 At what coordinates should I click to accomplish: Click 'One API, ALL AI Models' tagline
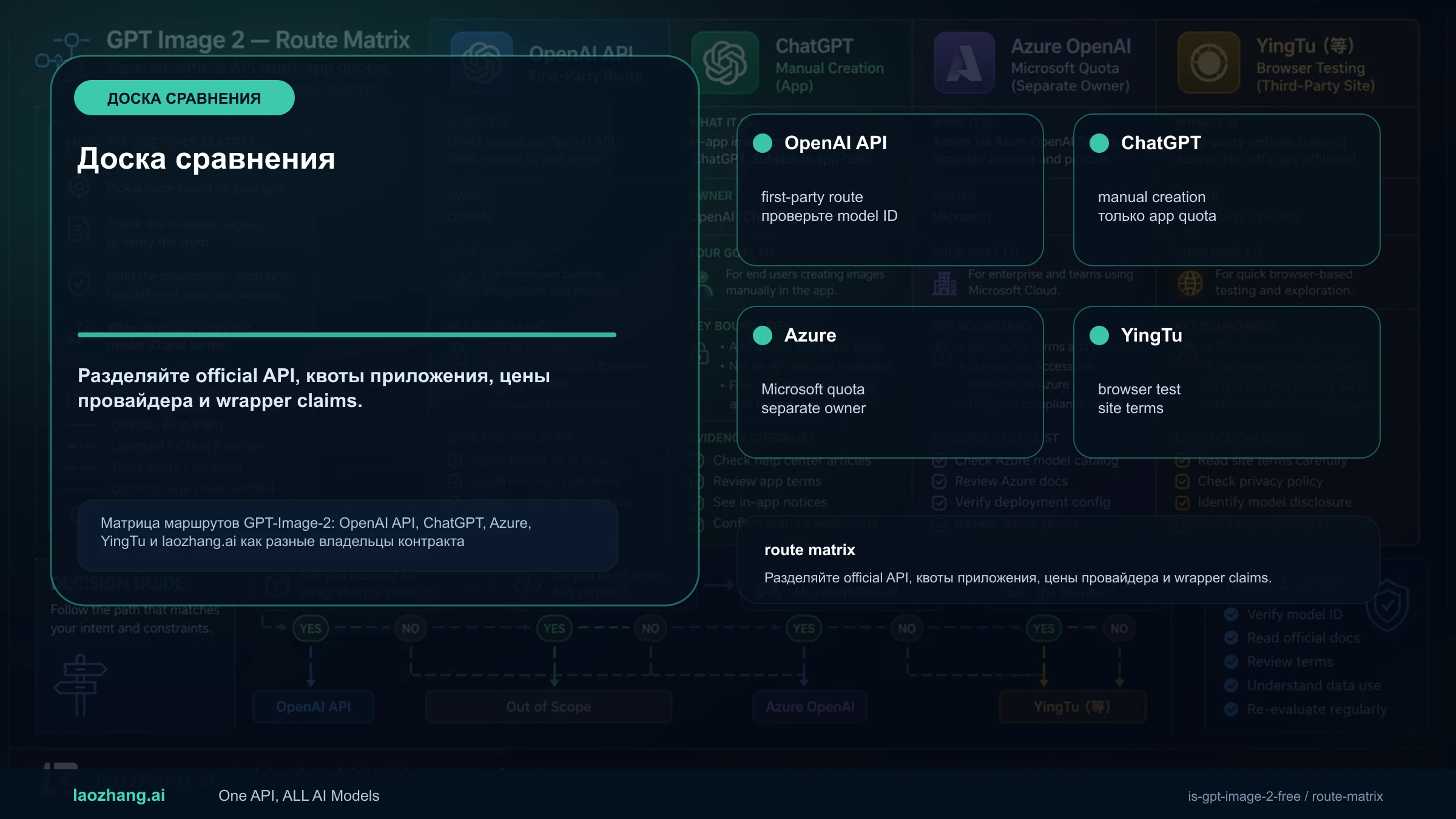tap(298, 795)
